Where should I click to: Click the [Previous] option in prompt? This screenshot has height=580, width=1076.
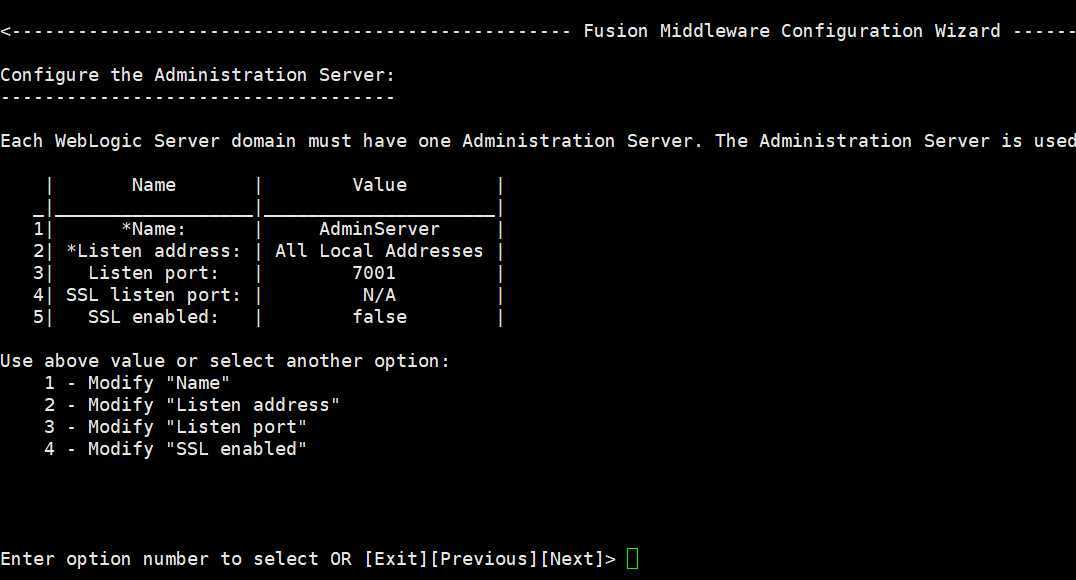pos(484,559)
